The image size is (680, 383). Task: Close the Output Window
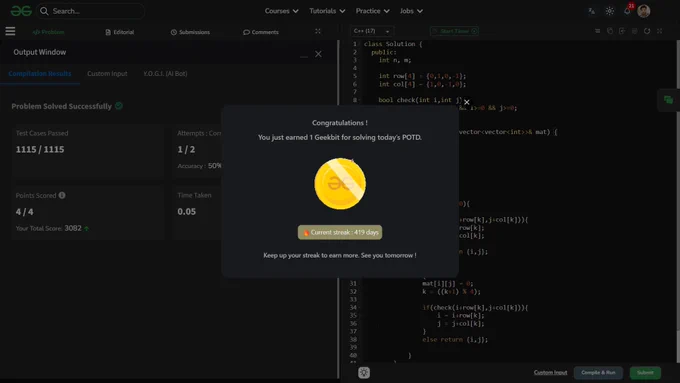click(x=318, y=54)
